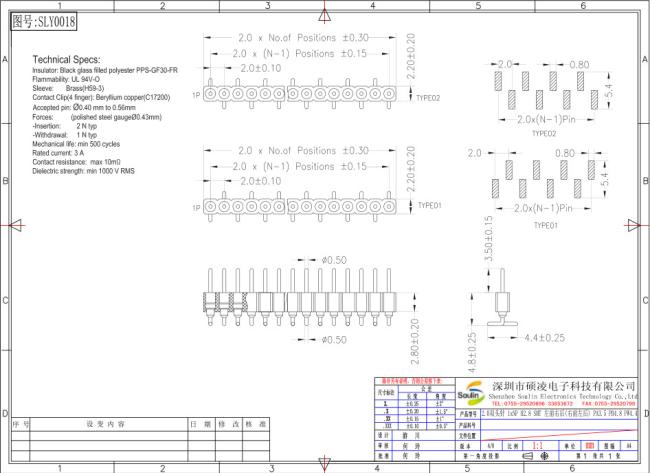The height and width of the screenshot is (473, 650).
Task: Click the TYPE02 label beside top view
Action: (428, 98)
